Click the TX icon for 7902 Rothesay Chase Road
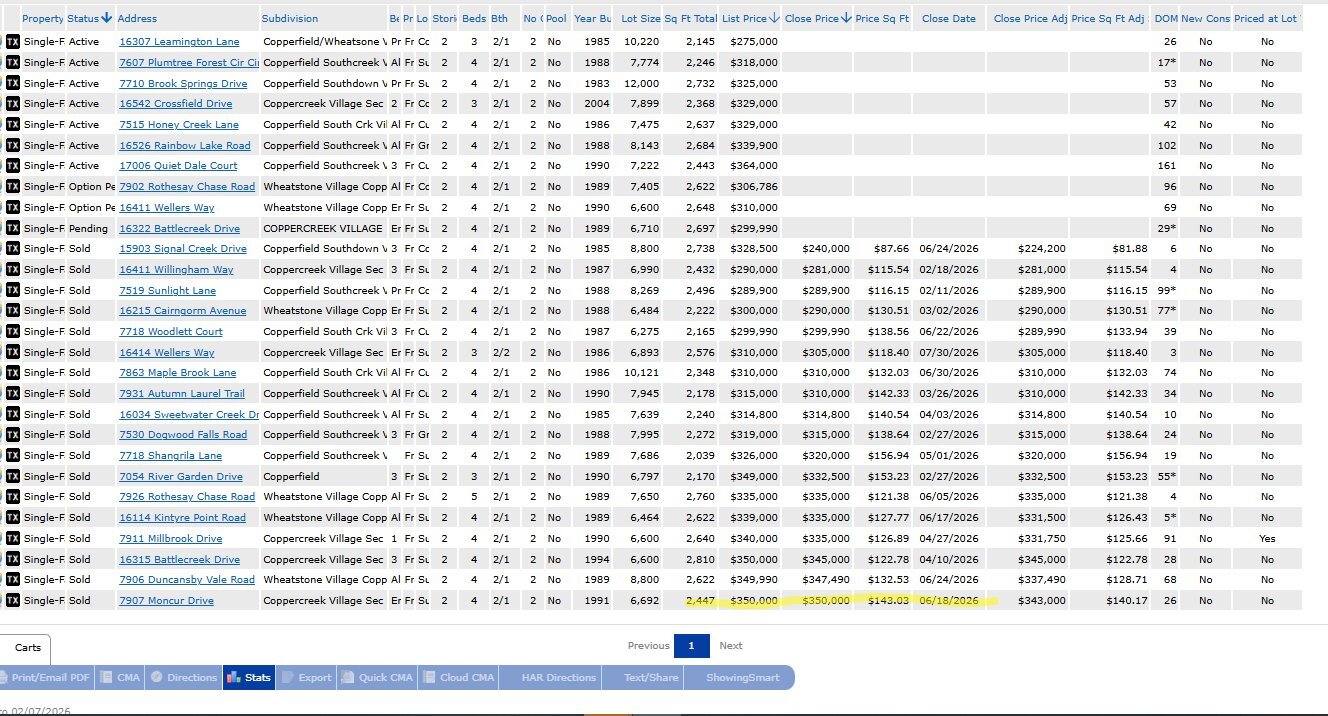 pyautogui.click(x=13, y=186)
